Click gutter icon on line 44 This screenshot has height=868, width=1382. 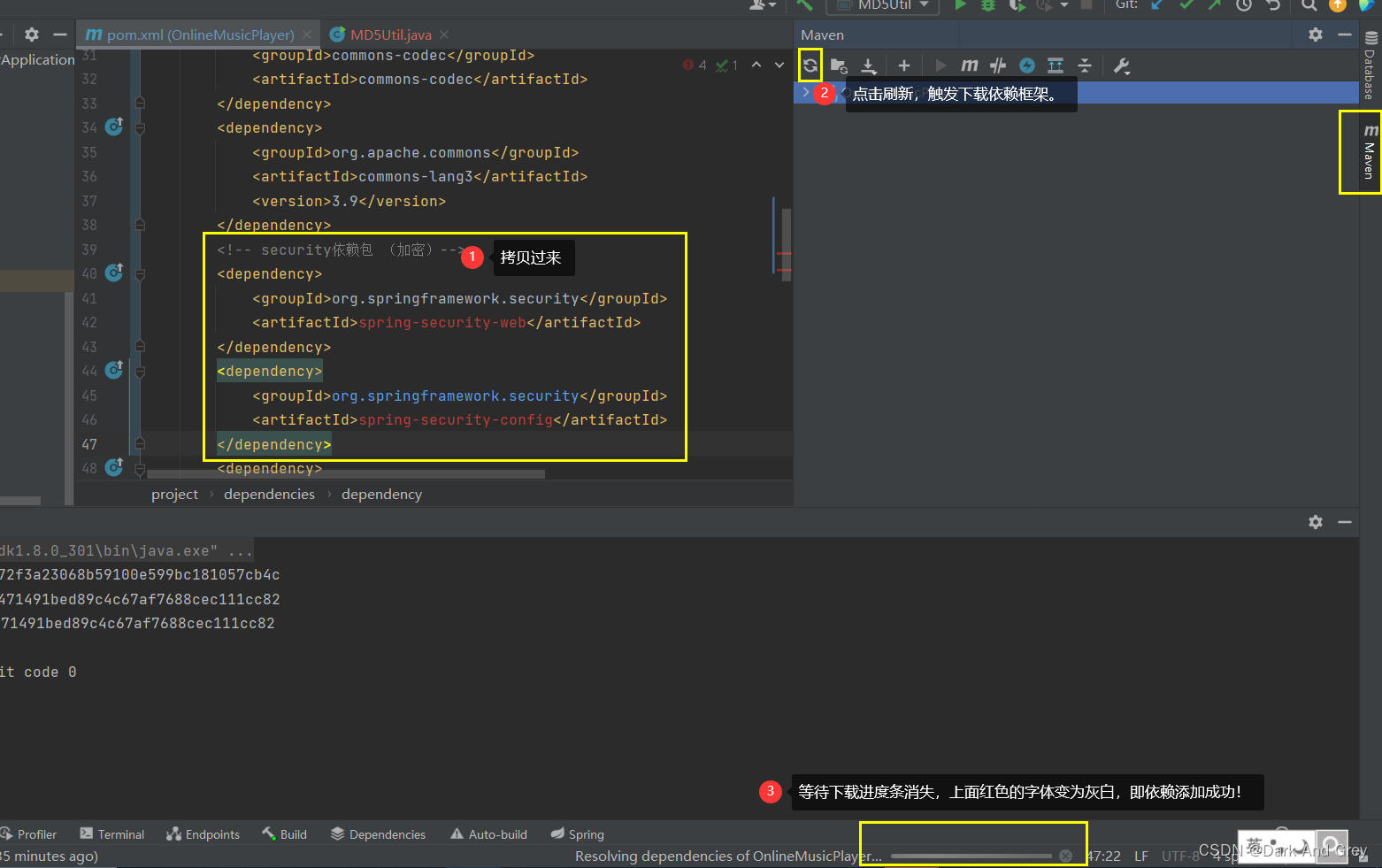114,370
